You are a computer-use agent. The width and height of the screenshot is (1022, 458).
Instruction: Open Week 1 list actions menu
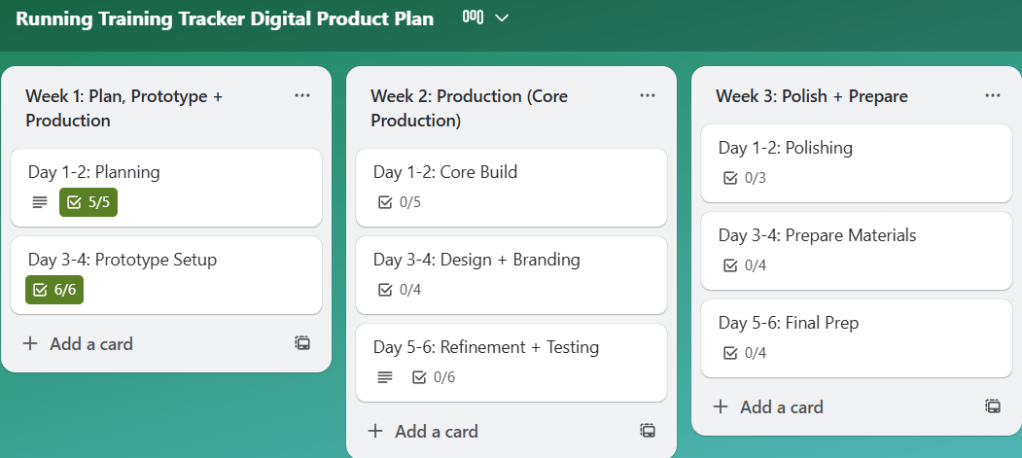(302, 95)
